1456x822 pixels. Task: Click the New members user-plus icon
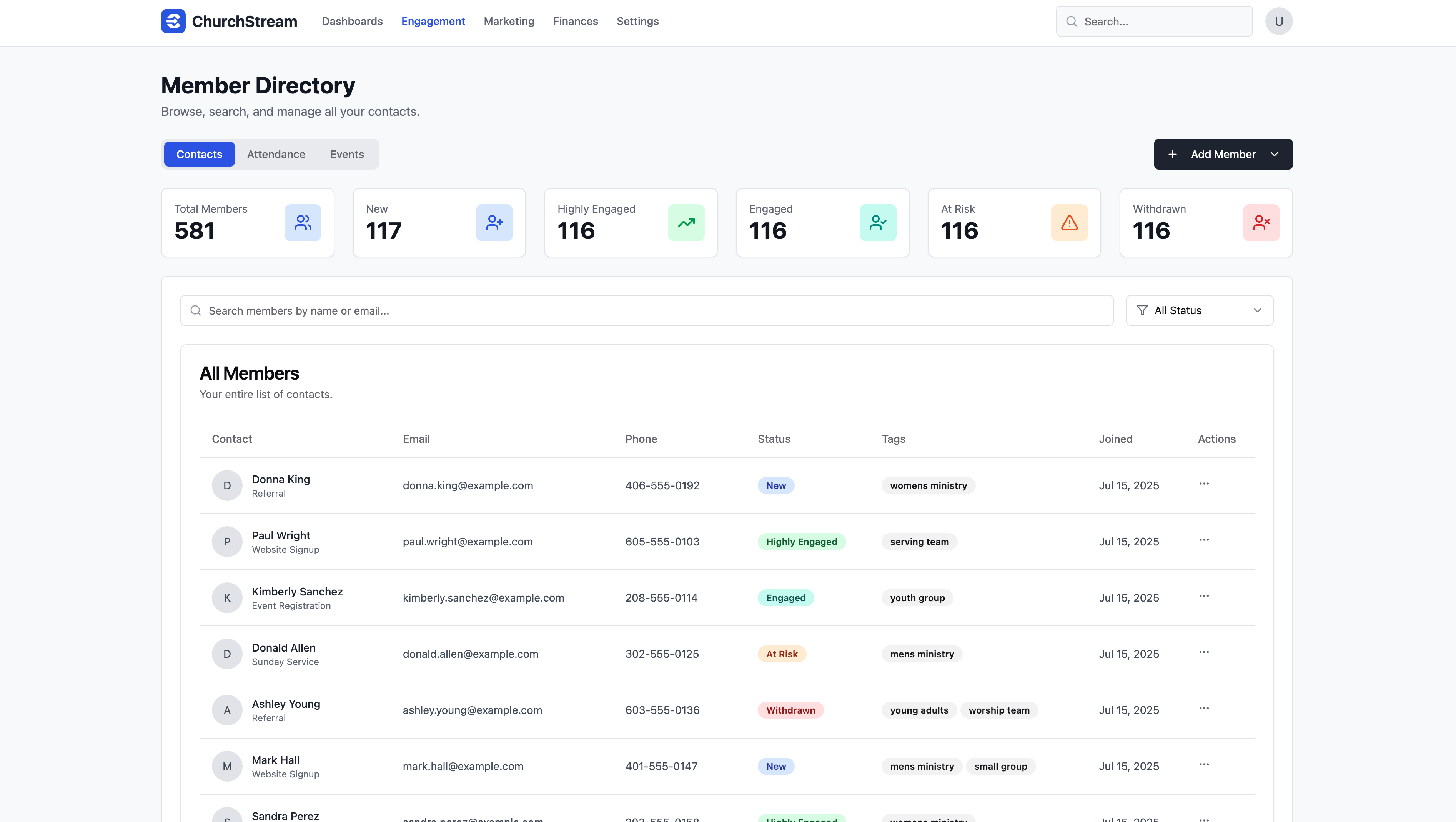[494, 222]
